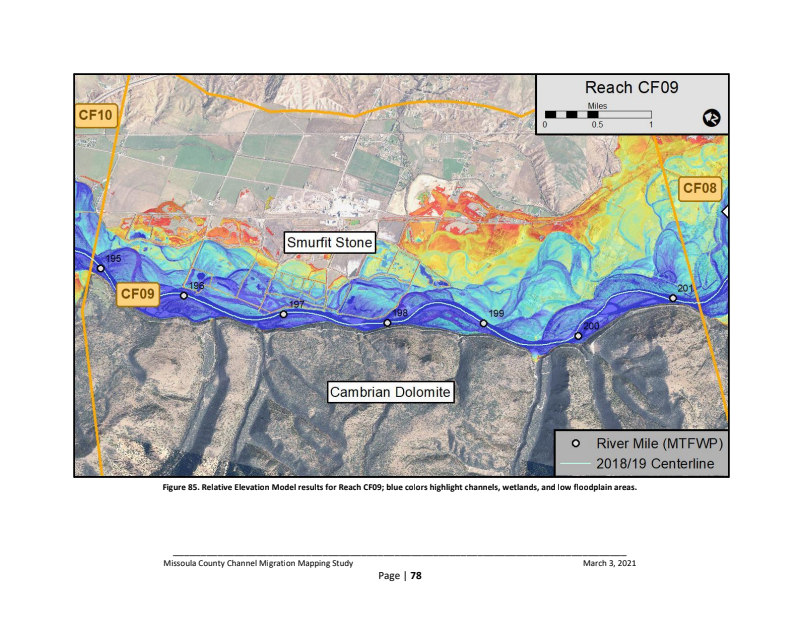Click the Reach CF09 map title

click(631, 88)
